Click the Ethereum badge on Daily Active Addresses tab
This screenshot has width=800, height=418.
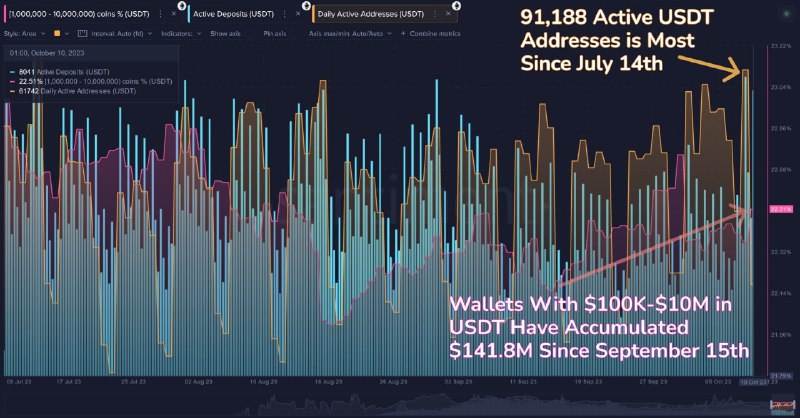[456, 6]
